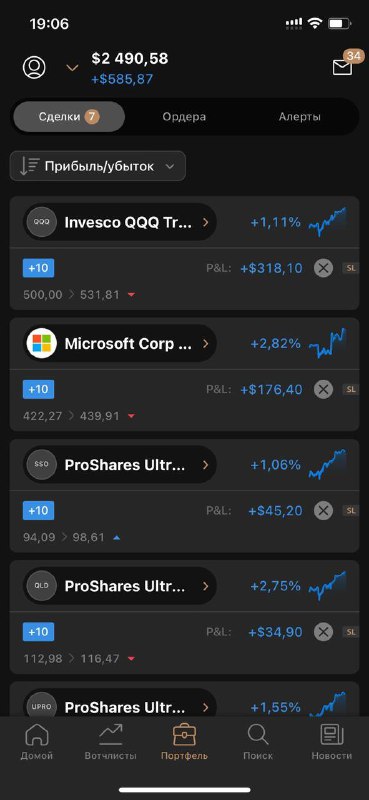The width and height of the screenshot is (369, 800).
Task: Close the Microsoft Corp position with X
Action: pos(323,389)
